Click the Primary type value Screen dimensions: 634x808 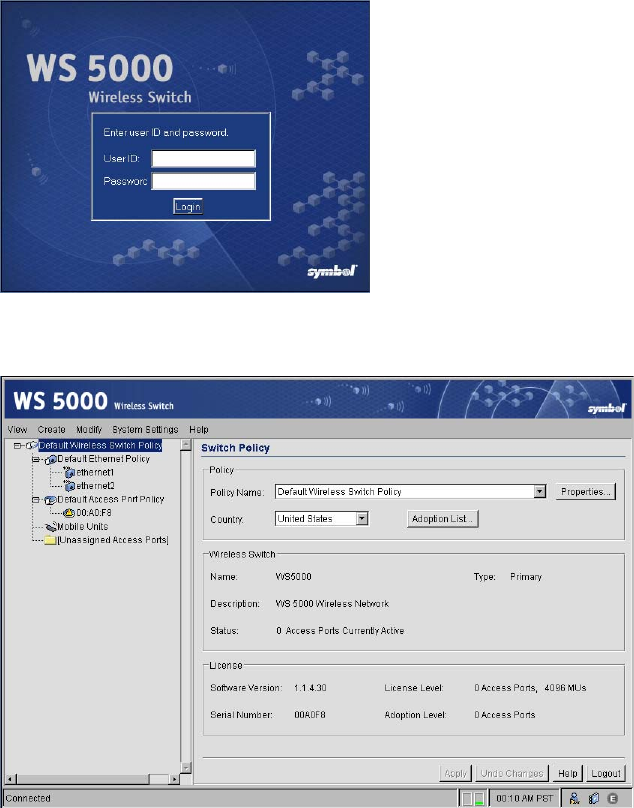526,577
